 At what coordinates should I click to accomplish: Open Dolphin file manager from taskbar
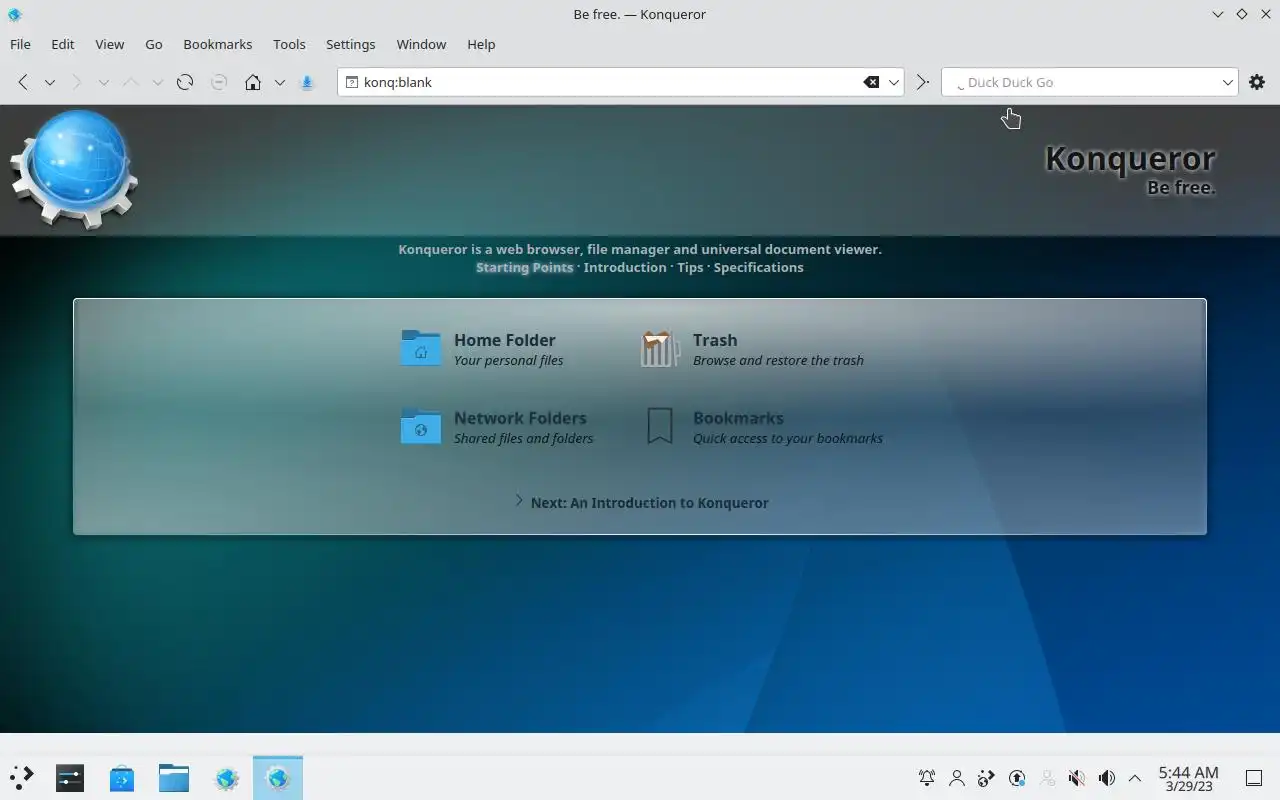[174, 777]
